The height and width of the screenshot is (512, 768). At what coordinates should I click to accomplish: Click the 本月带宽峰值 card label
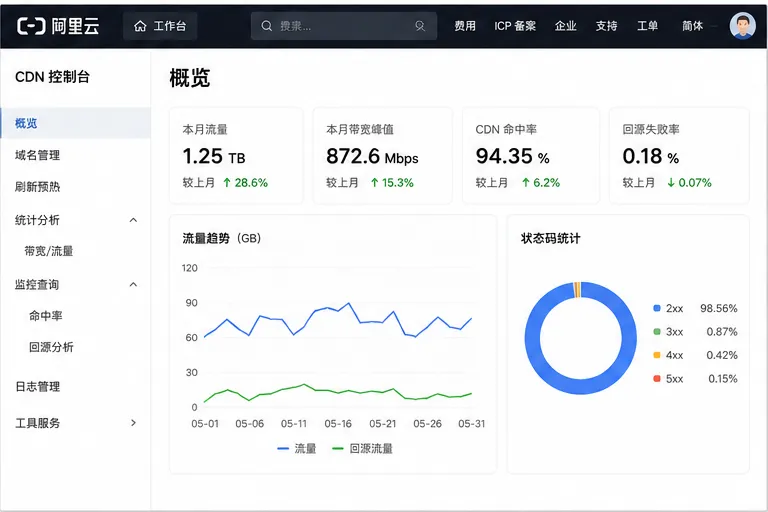click(360, 129)
